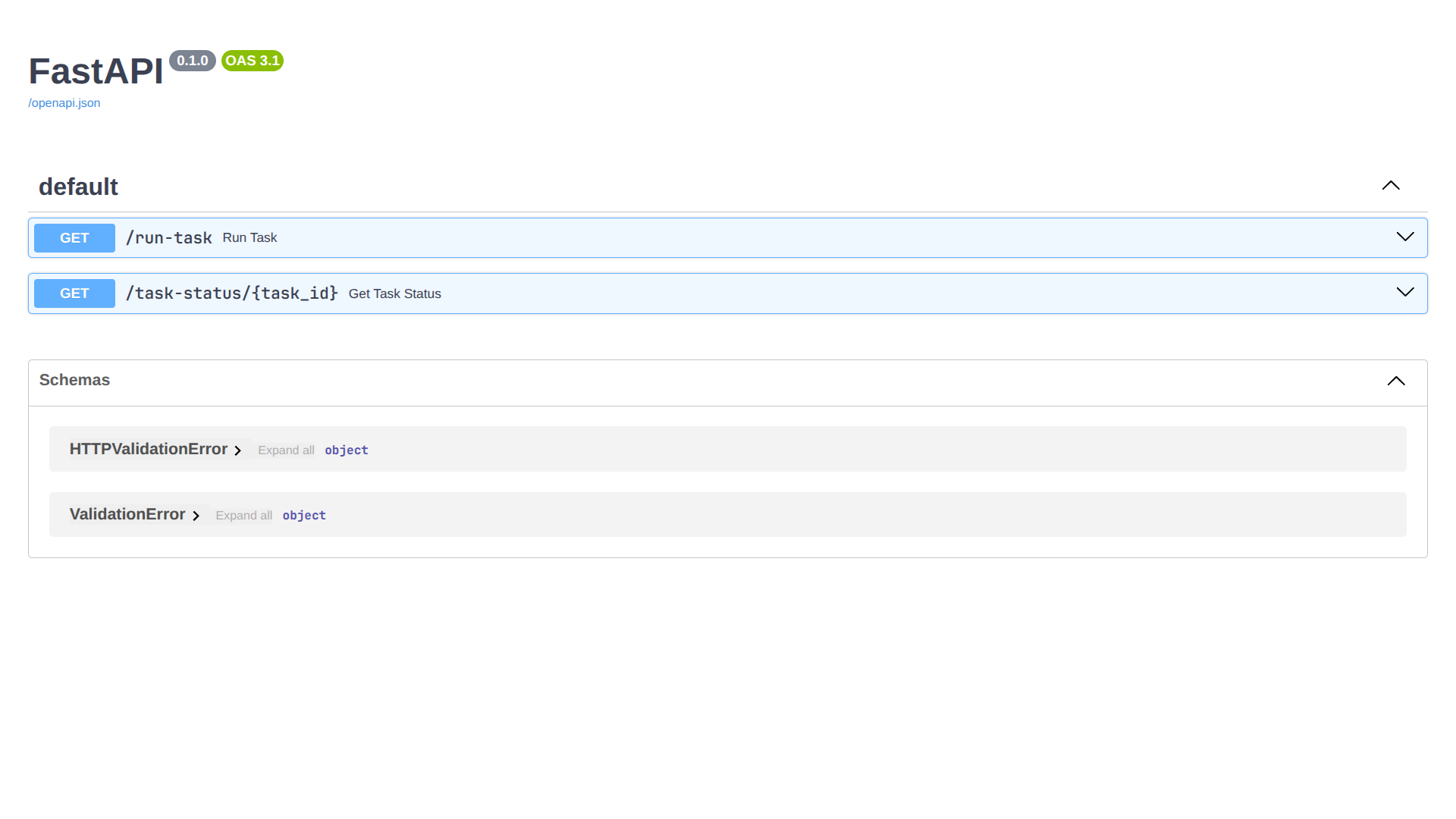The width and height of the screenshot is (1456, 819).
Task: Click GET badge for /run-task
Action: (x=74, y=238)
